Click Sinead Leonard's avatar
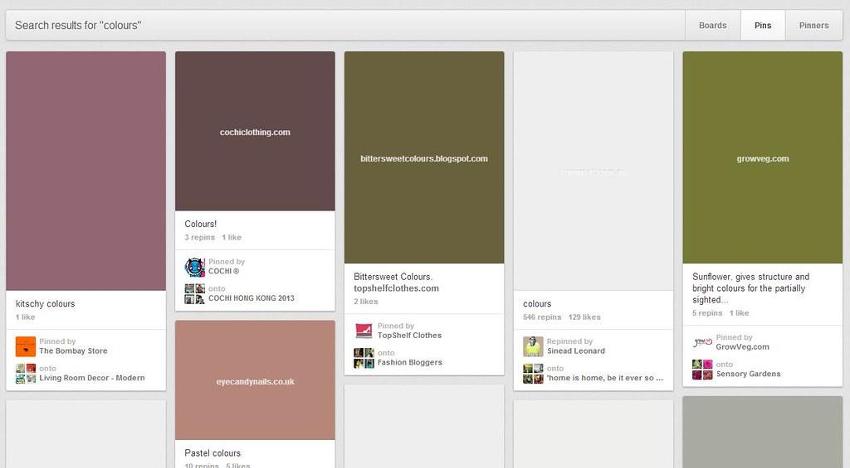Viewport: 850px width, 468px height. coord(533,346)
